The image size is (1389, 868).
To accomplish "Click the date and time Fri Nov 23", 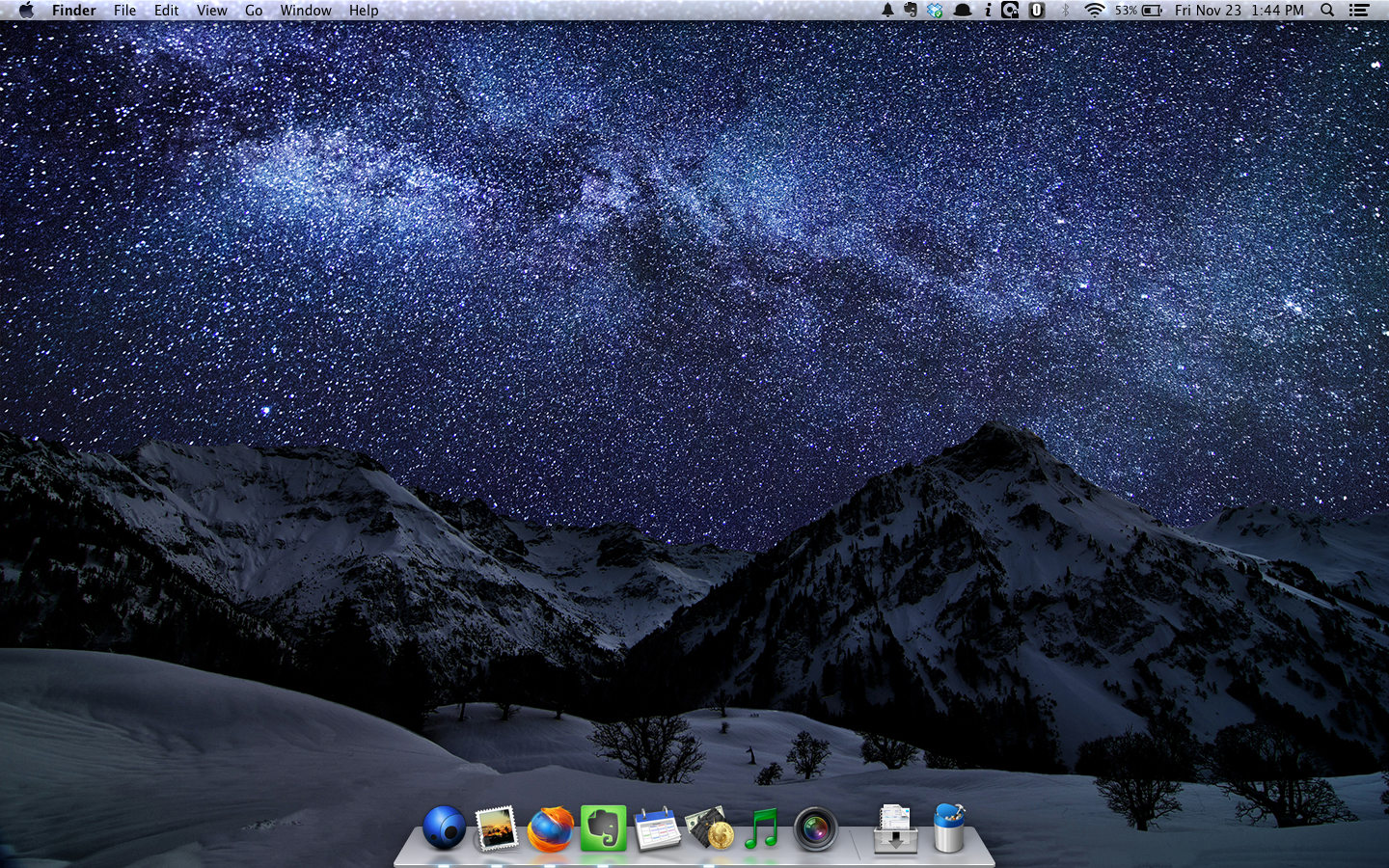I will tap(1239, 10).
